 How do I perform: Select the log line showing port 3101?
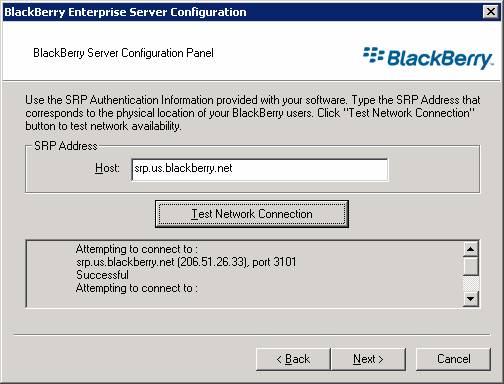[x=186, y=262]
